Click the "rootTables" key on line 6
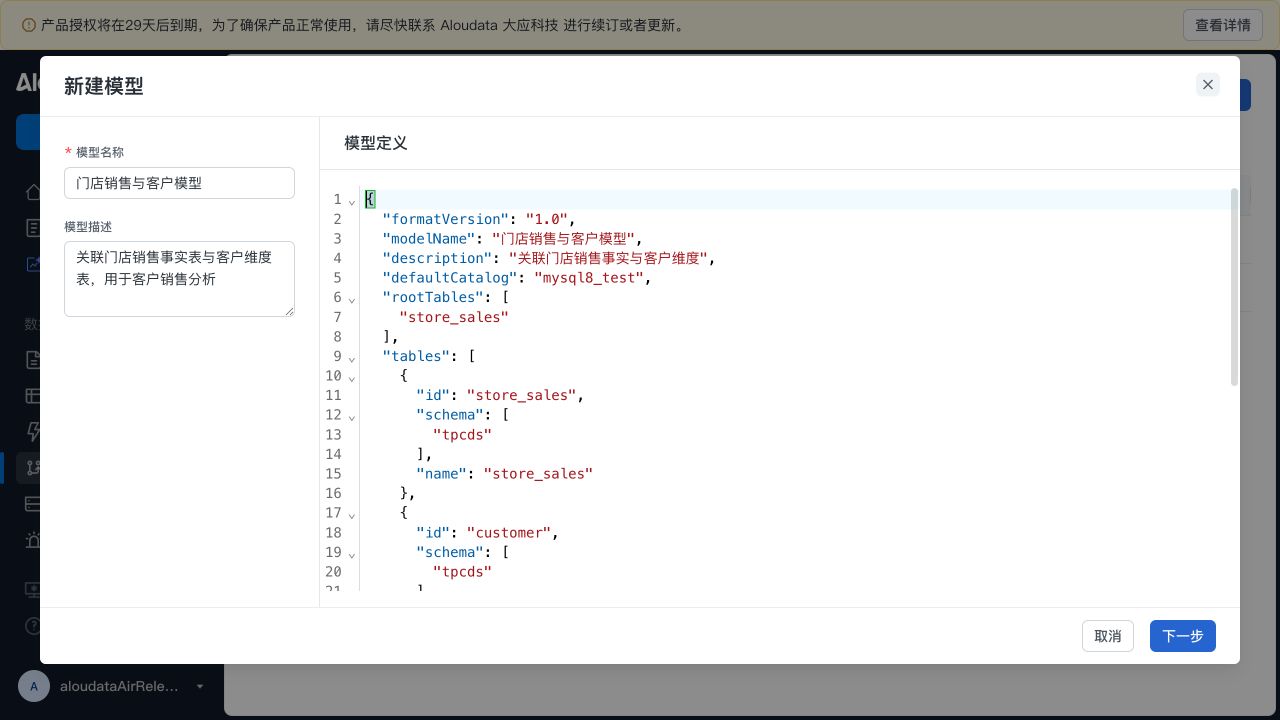Screen dimensions: 1280x720 pyautogui.click(x=433, y=297)
